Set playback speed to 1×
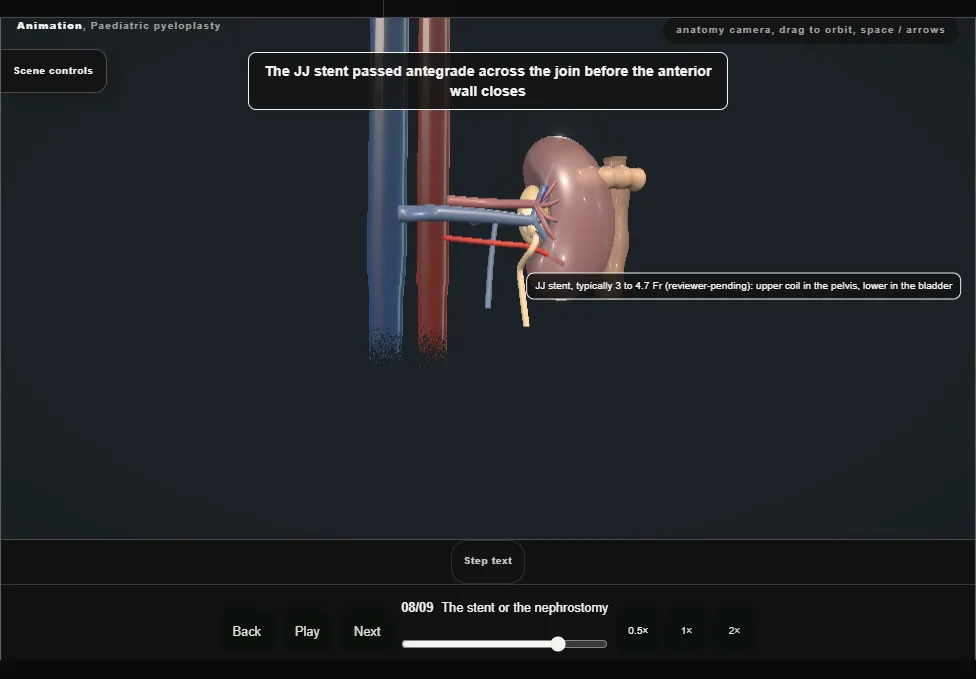 coord(687,631)
